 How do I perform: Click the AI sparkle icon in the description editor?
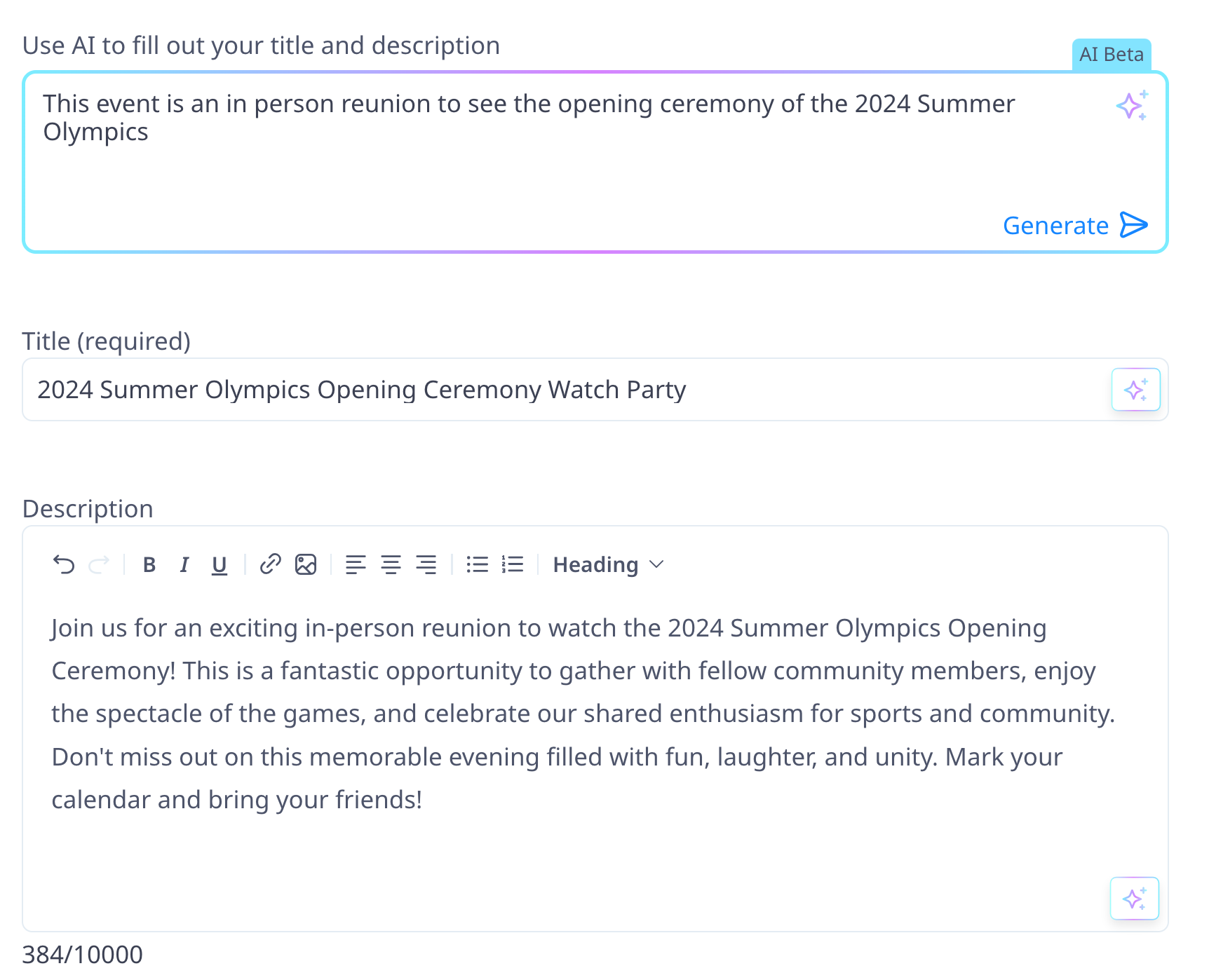pos(1134,898)
